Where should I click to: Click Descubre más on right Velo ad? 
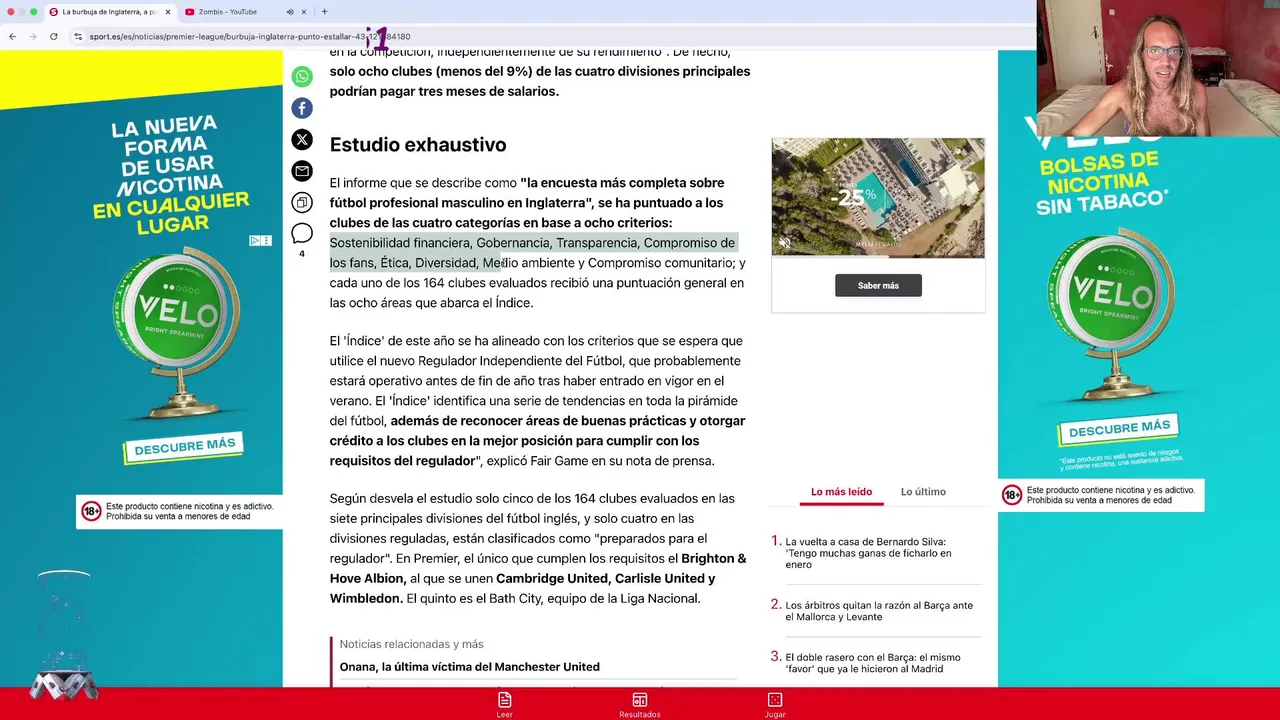pyautogui.click(x=1119, y=430)
